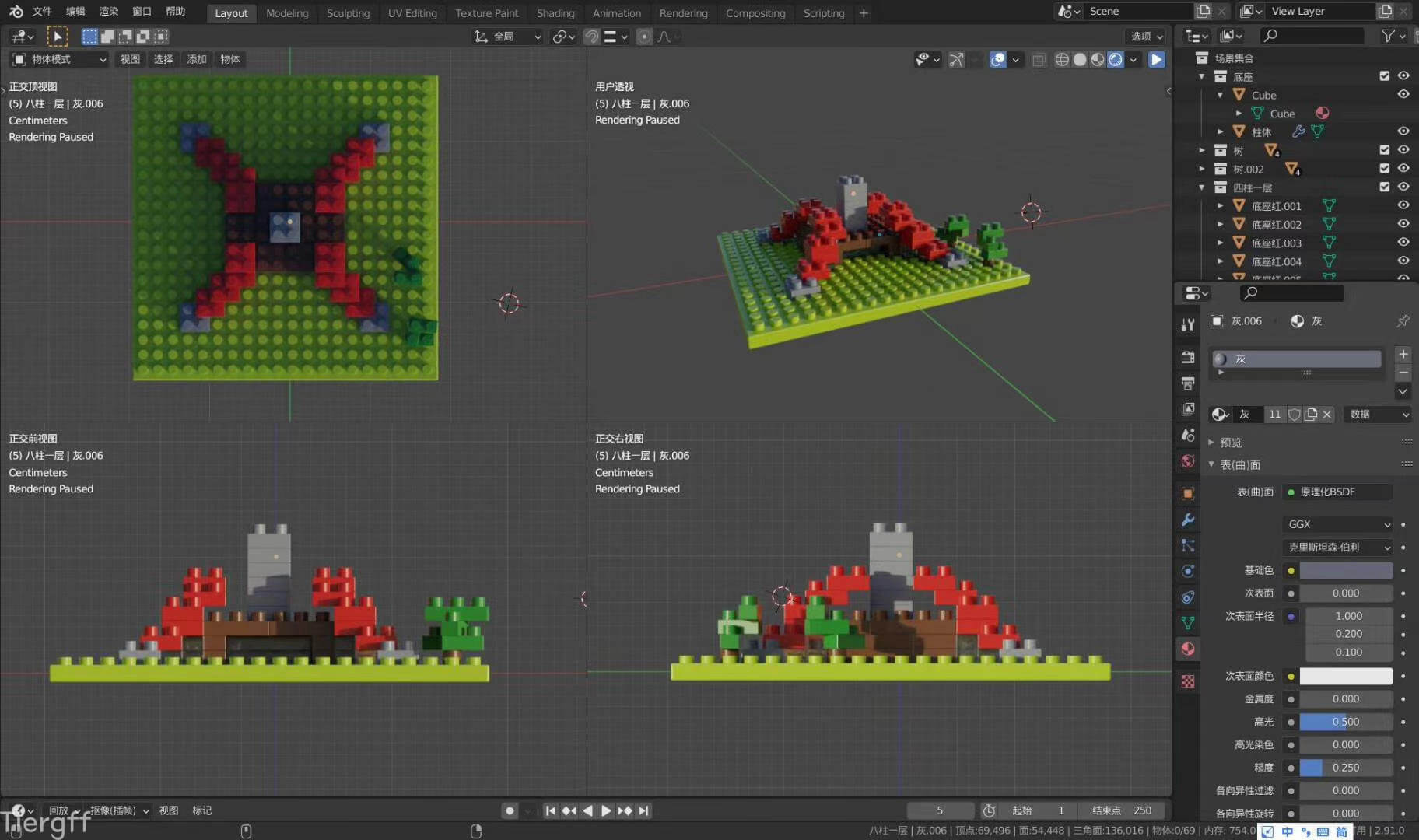Open the 物体模式 mode dropdown
The width and height of the screenshot is (1419, 840).
(59, 59)
